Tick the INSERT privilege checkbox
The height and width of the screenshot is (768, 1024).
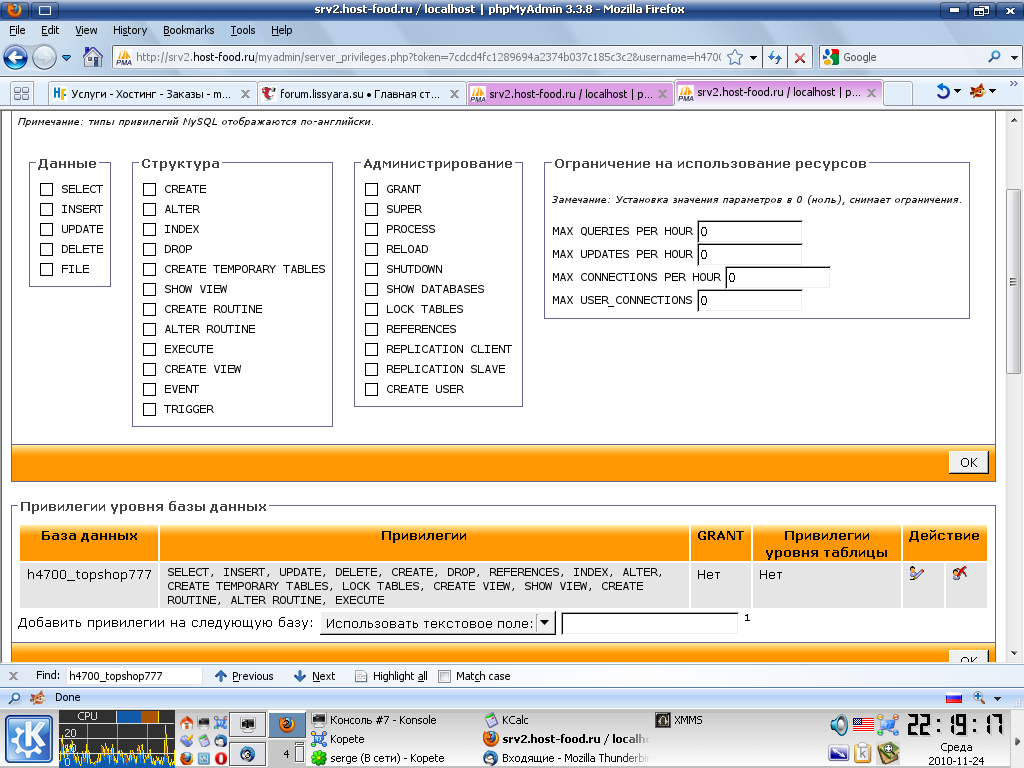point(46,210)
